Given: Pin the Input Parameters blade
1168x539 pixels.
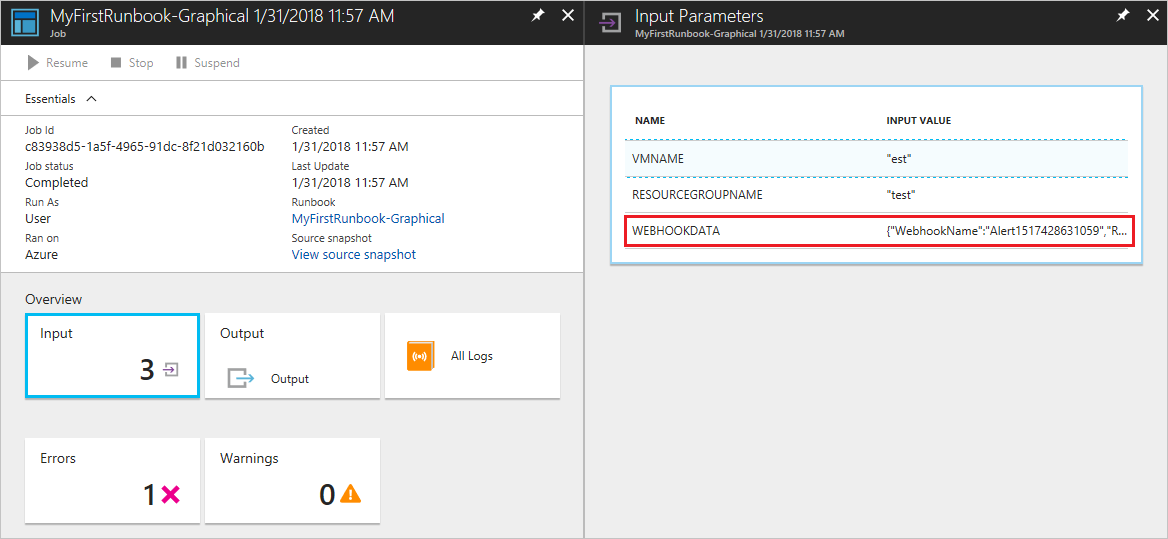Looking at the screenshot, I should pyautogui.click(x=1123, y=16).
